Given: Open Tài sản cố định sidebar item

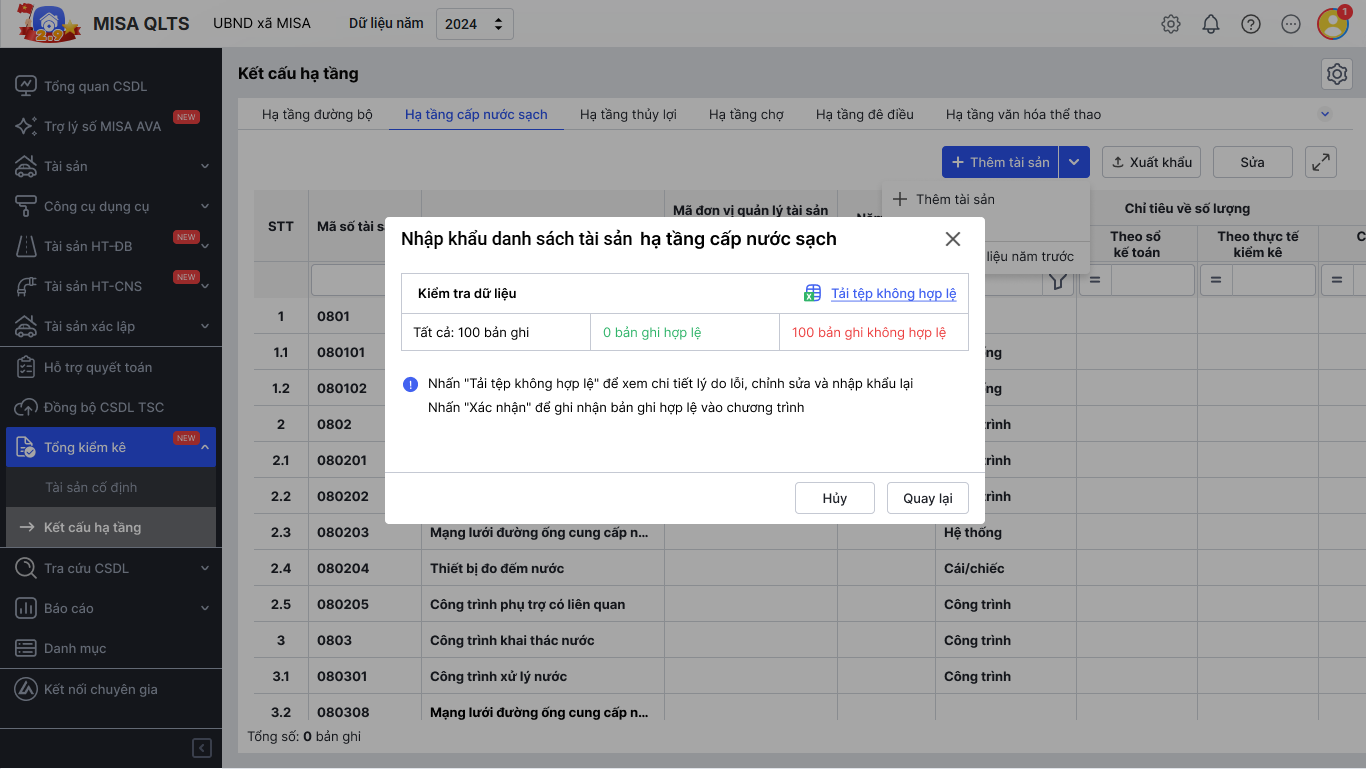Looking at the screenshot, I should pyautogui.click(x=91, y=487).
